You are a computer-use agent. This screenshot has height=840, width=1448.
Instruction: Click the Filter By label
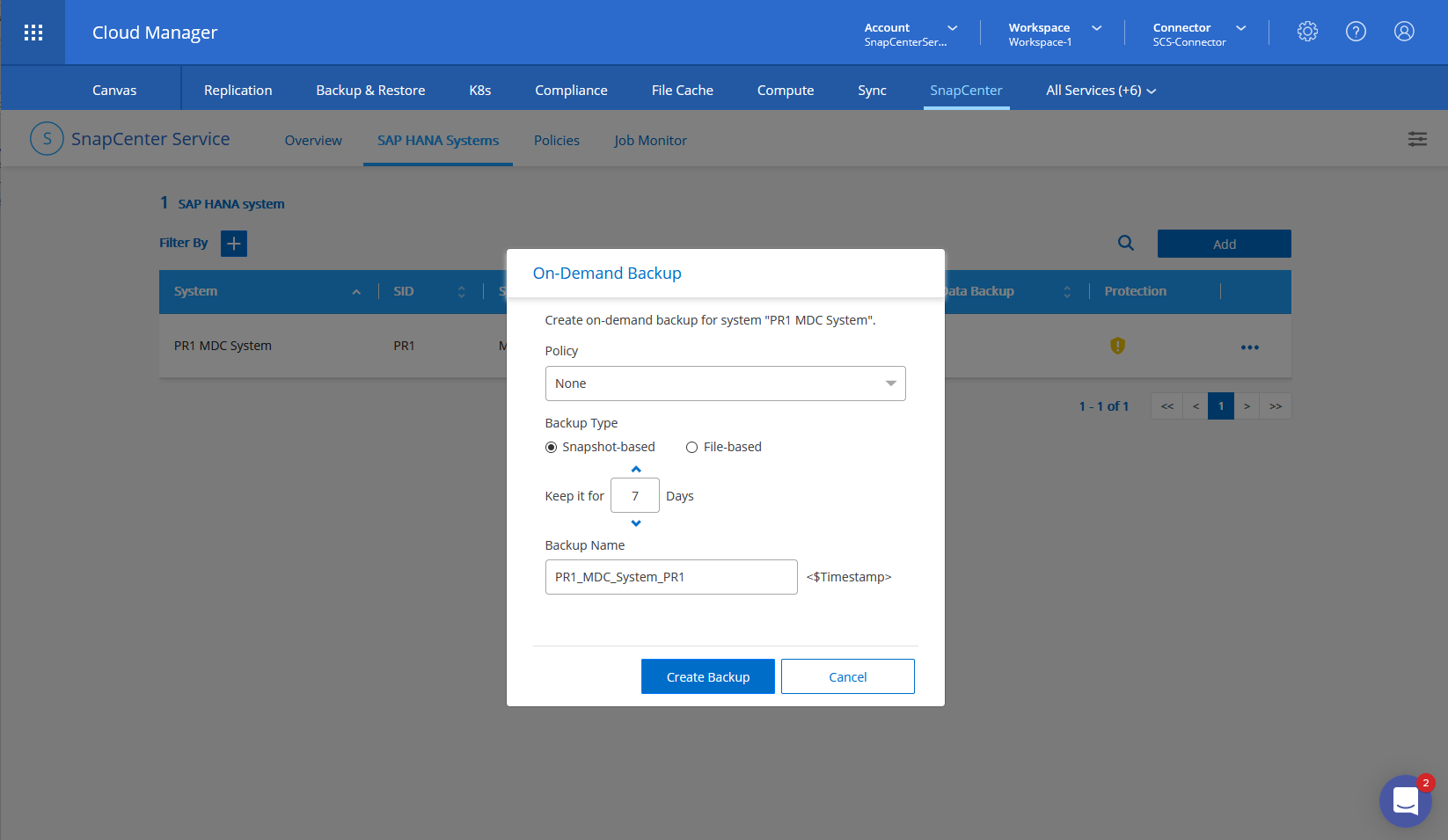[184, 243]
